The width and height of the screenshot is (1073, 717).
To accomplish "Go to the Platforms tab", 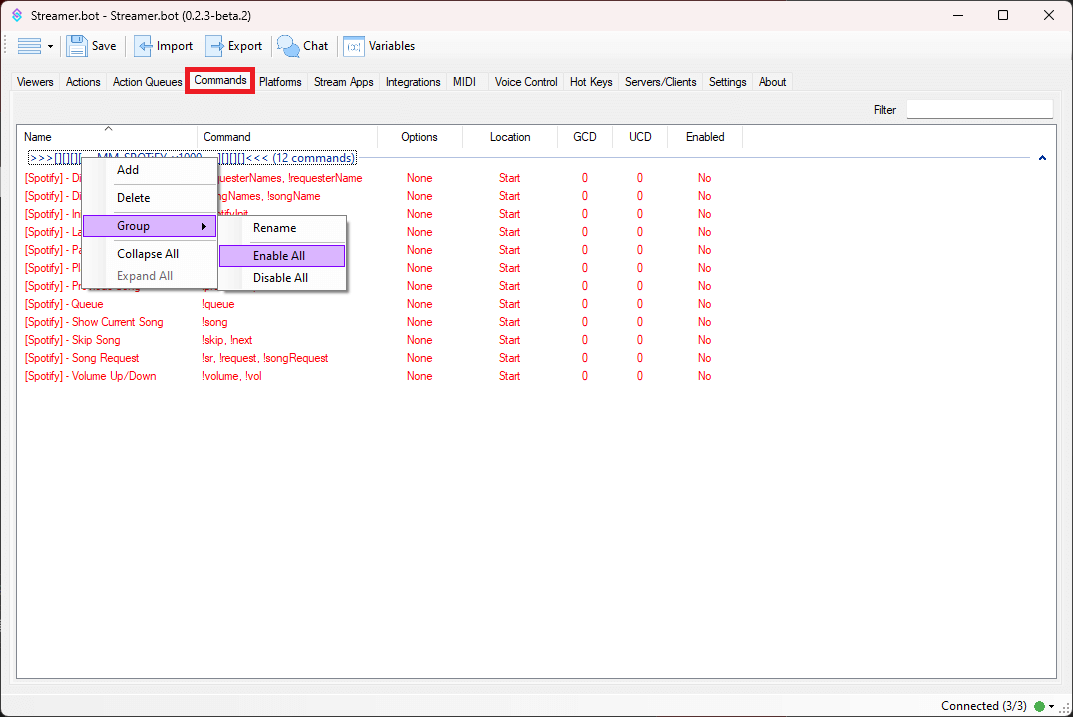I will (x=280, y=81).
